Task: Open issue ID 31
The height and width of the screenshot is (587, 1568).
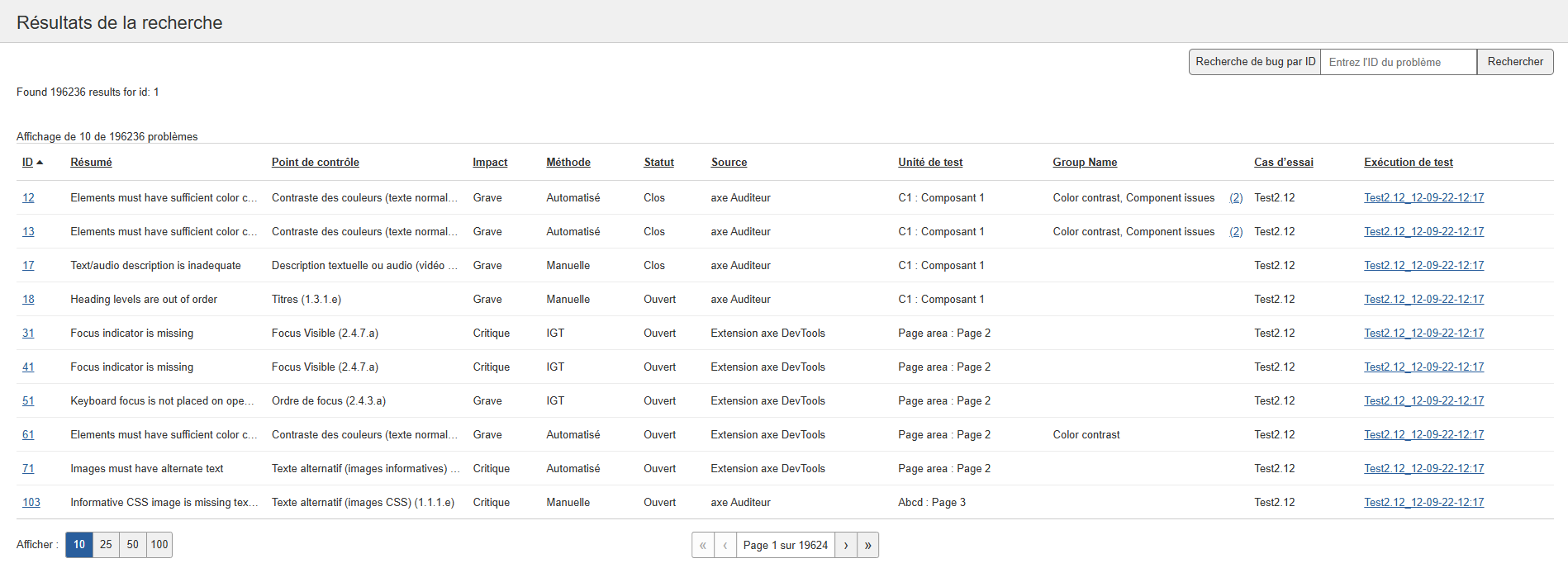Action: (x=28, y=334)
